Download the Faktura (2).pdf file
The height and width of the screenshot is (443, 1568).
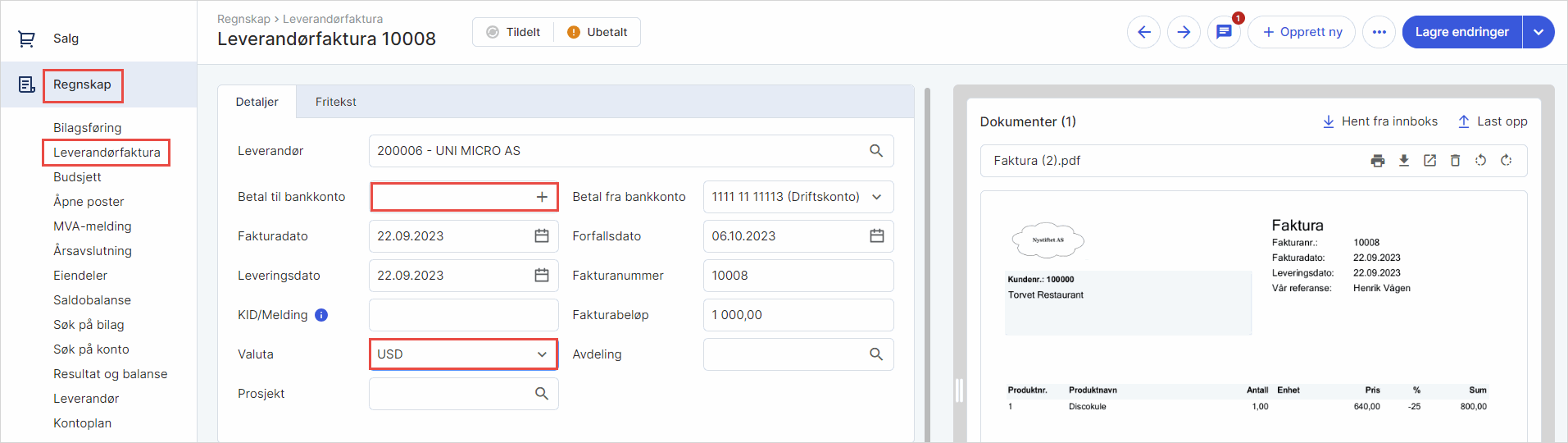point(1404,161)
